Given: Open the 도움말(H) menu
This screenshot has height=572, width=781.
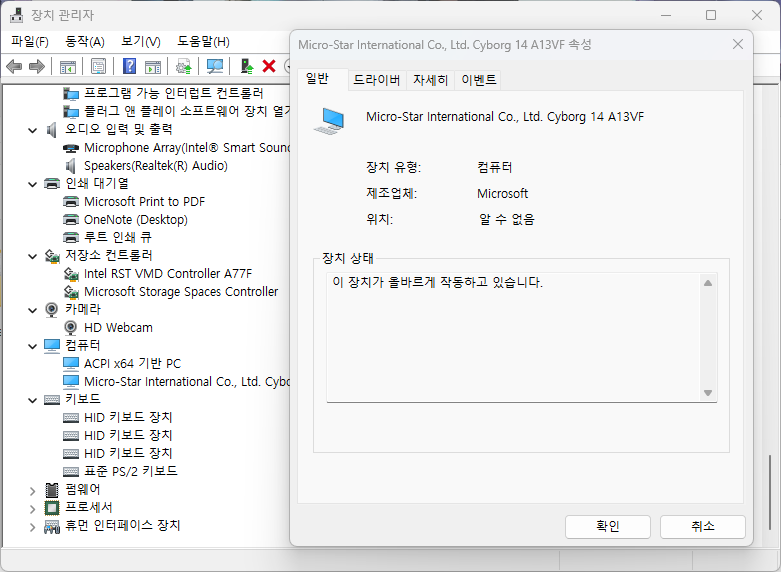Looking at the screenshot, I should point(203,41).
